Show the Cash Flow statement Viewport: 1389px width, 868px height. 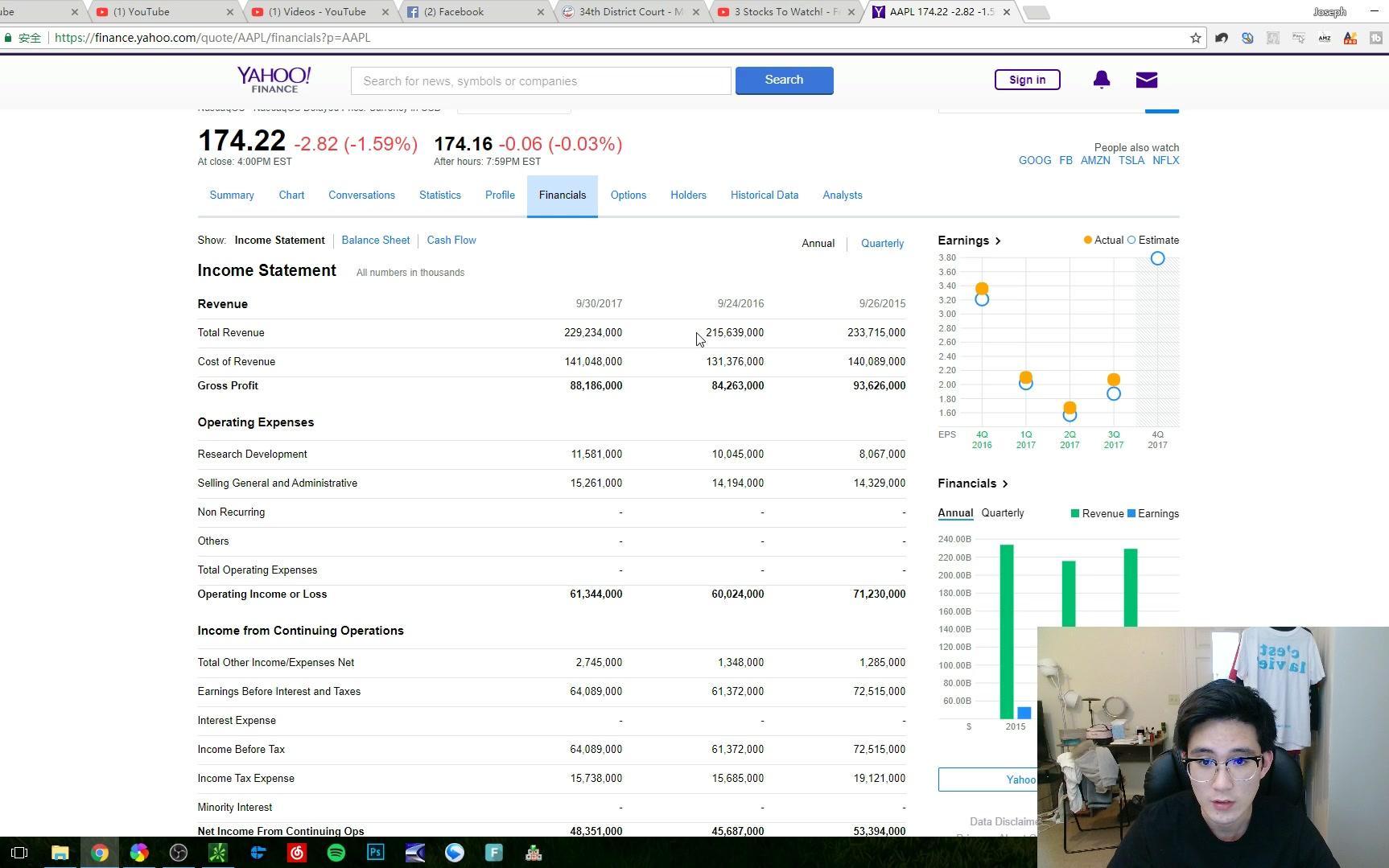(x=451, y=241)
